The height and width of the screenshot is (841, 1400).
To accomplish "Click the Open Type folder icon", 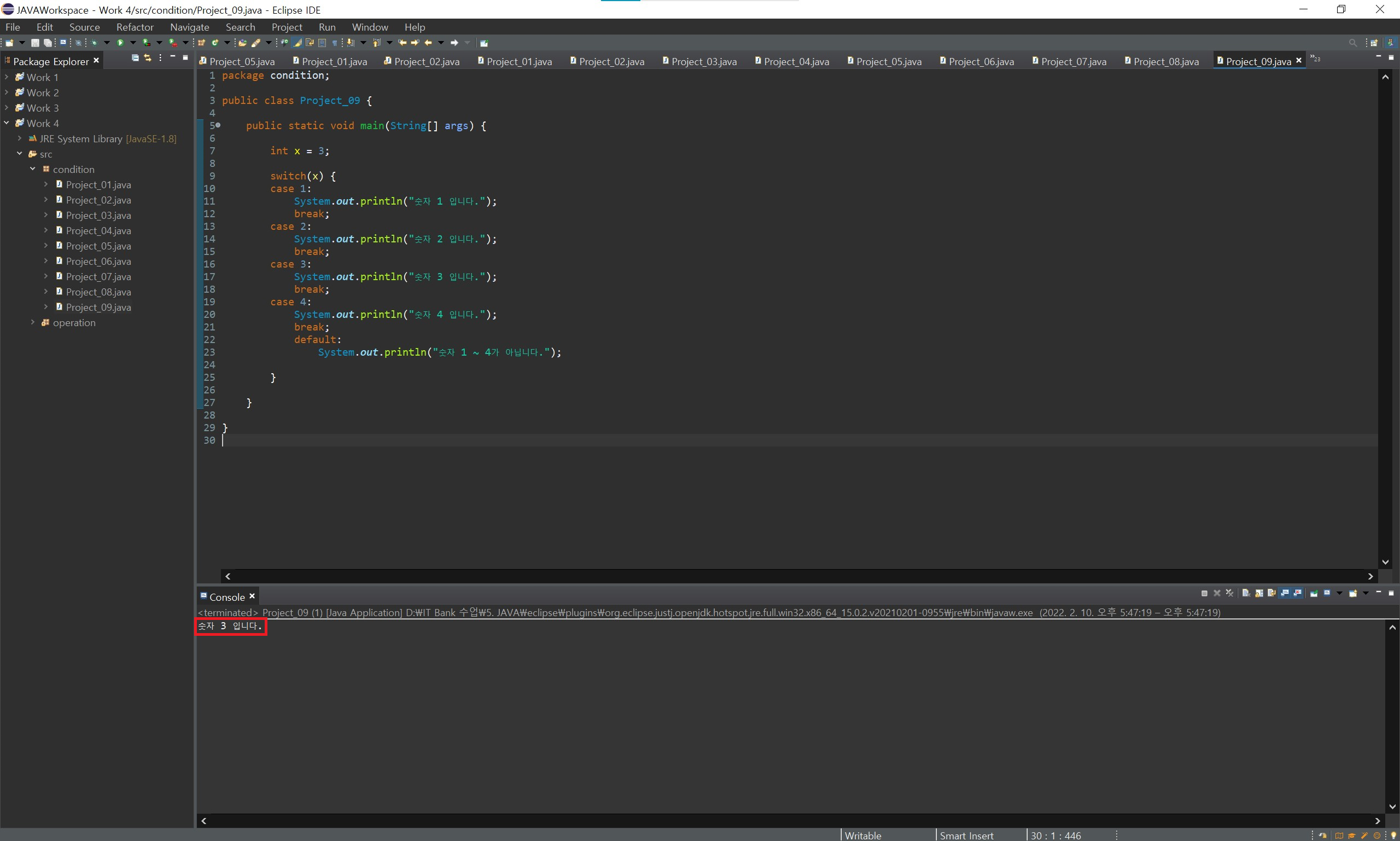I will pyautogui.click(x=242, y=43).
